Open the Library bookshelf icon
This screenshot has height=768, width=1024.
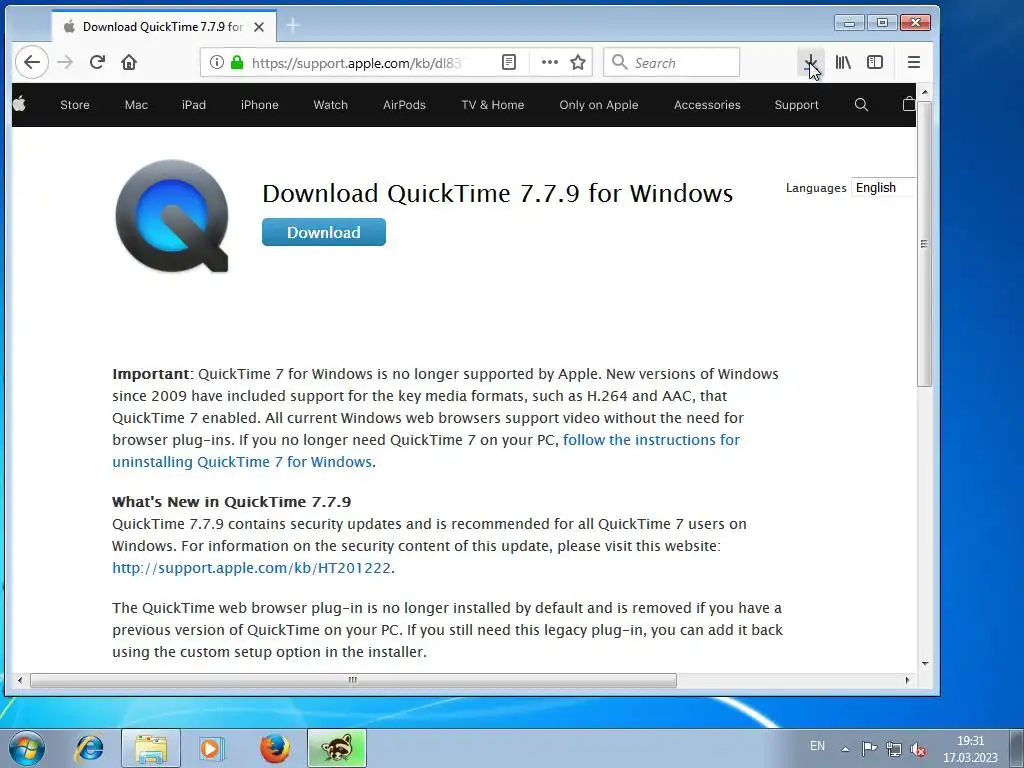tap(843, 63)
